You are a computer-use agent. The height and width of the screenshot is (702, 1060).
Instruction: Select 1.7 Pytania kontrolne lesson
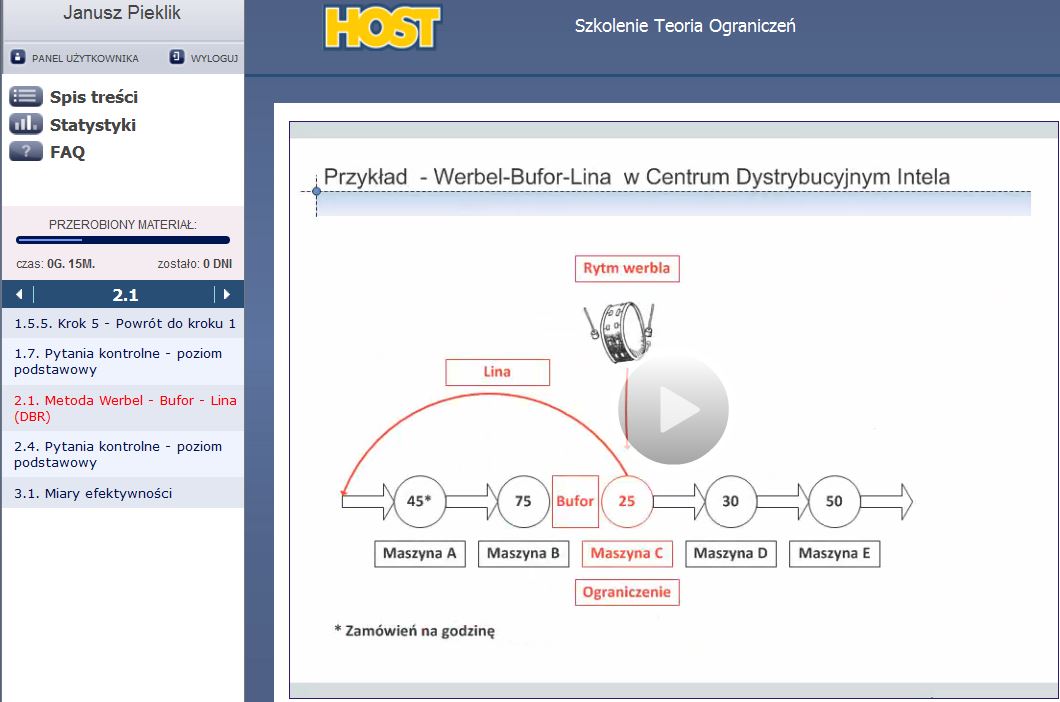(118, 361)
